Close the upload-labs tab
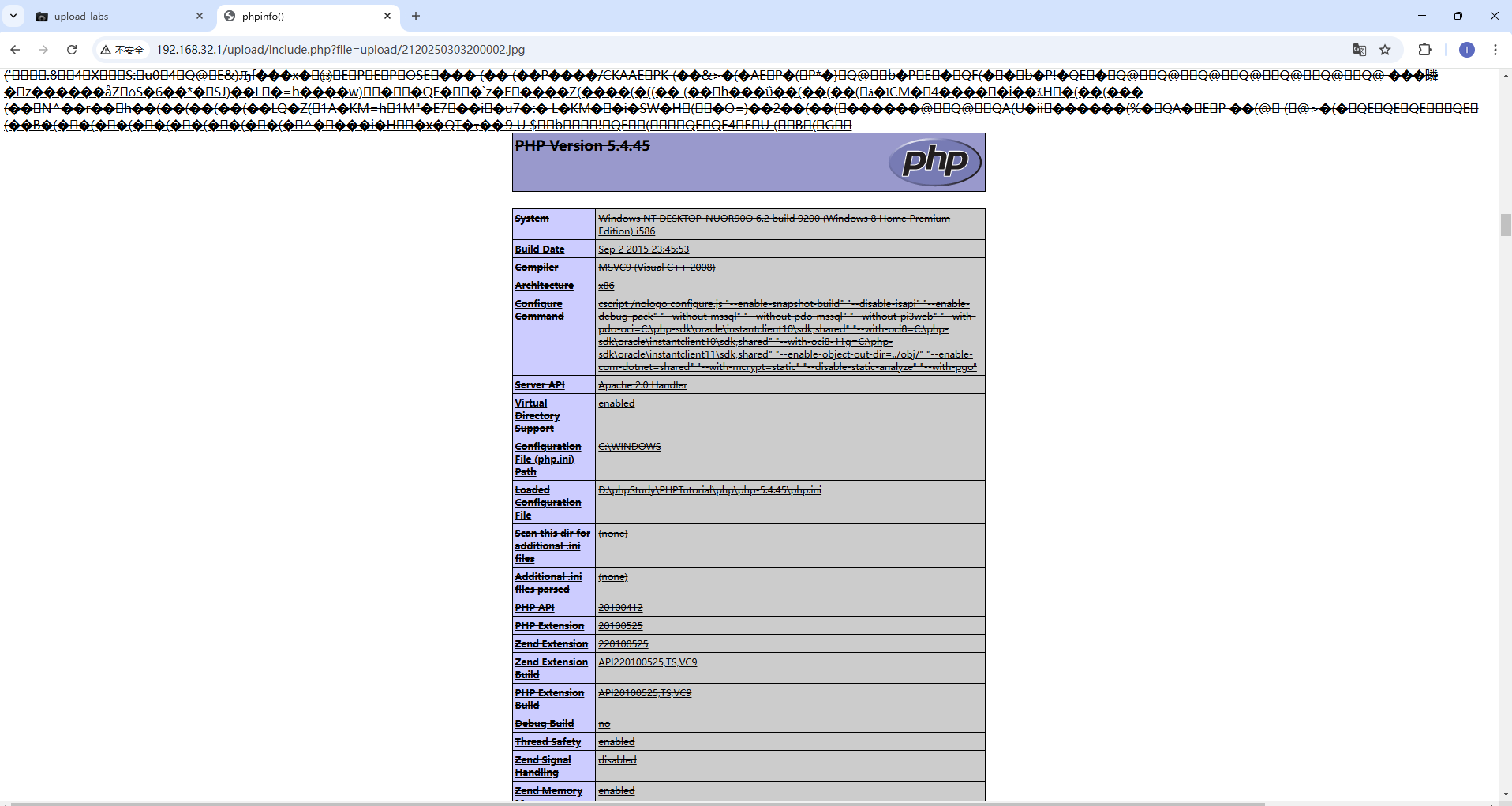The width and height of the screenshot is (1512, 806). pyautogui.click(x=200, y=16)
